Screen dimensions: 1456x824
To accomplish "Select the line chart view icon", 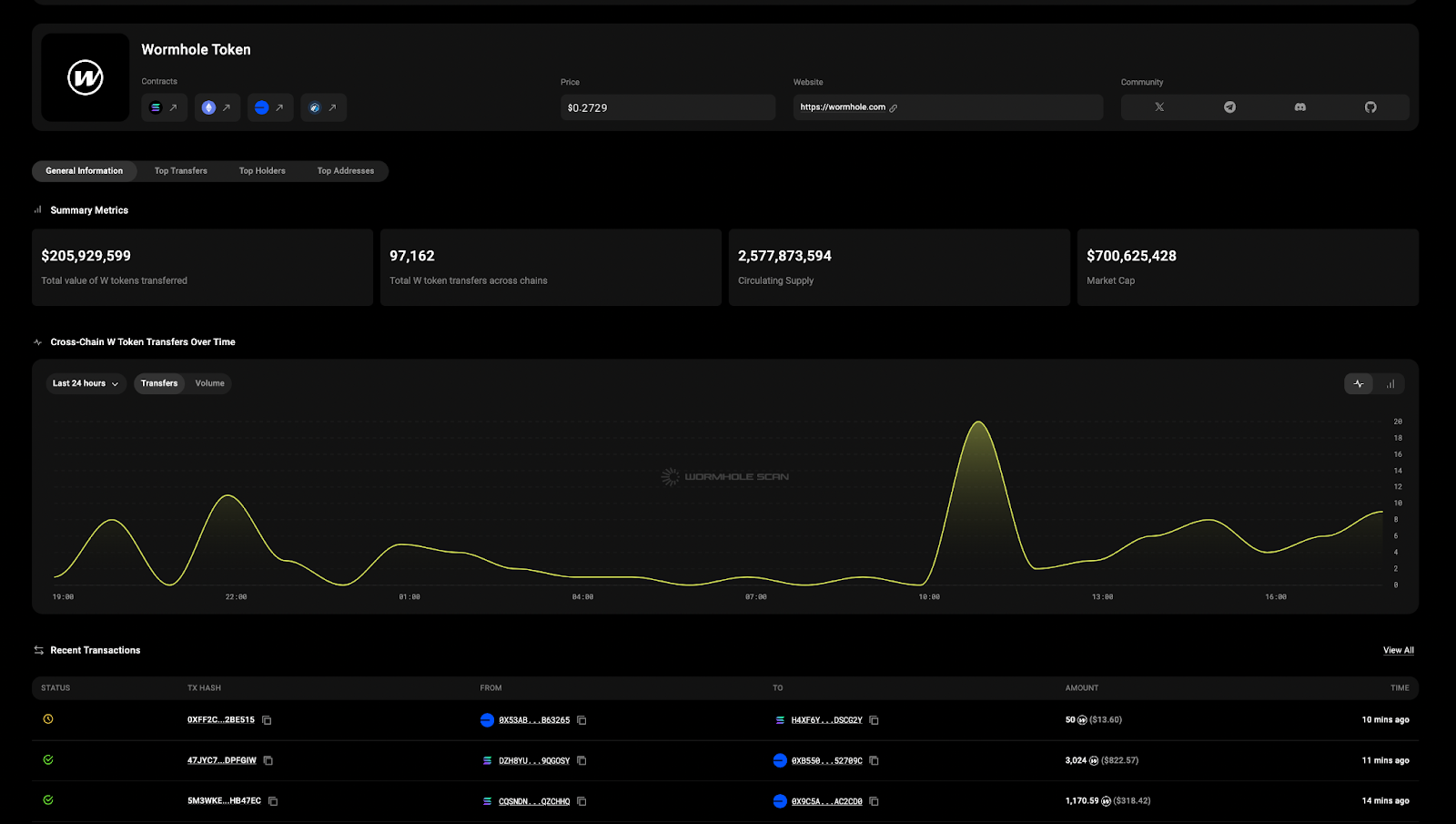I will point(1359,384).
